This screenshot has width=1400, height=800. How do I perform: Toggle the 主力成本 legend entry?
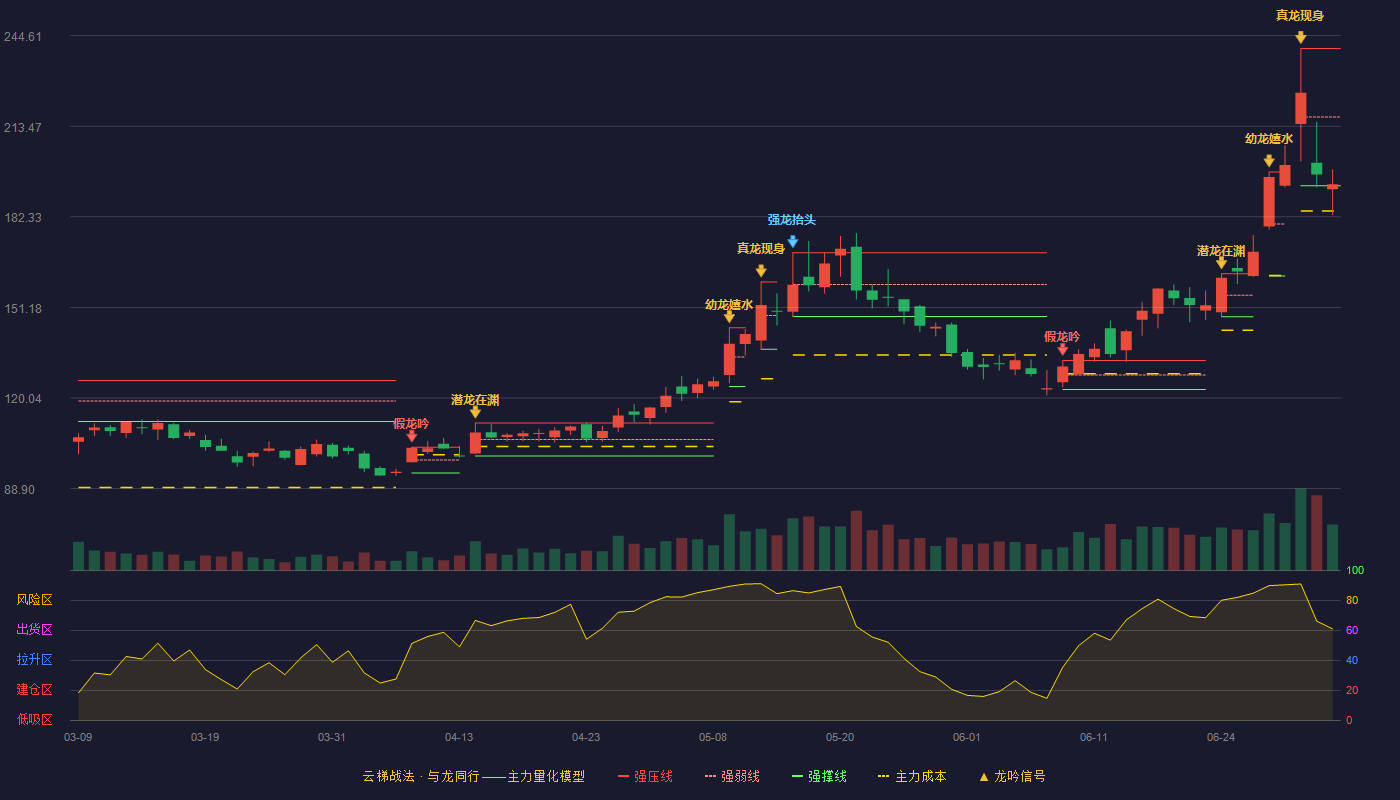click(x=911, y=776)
